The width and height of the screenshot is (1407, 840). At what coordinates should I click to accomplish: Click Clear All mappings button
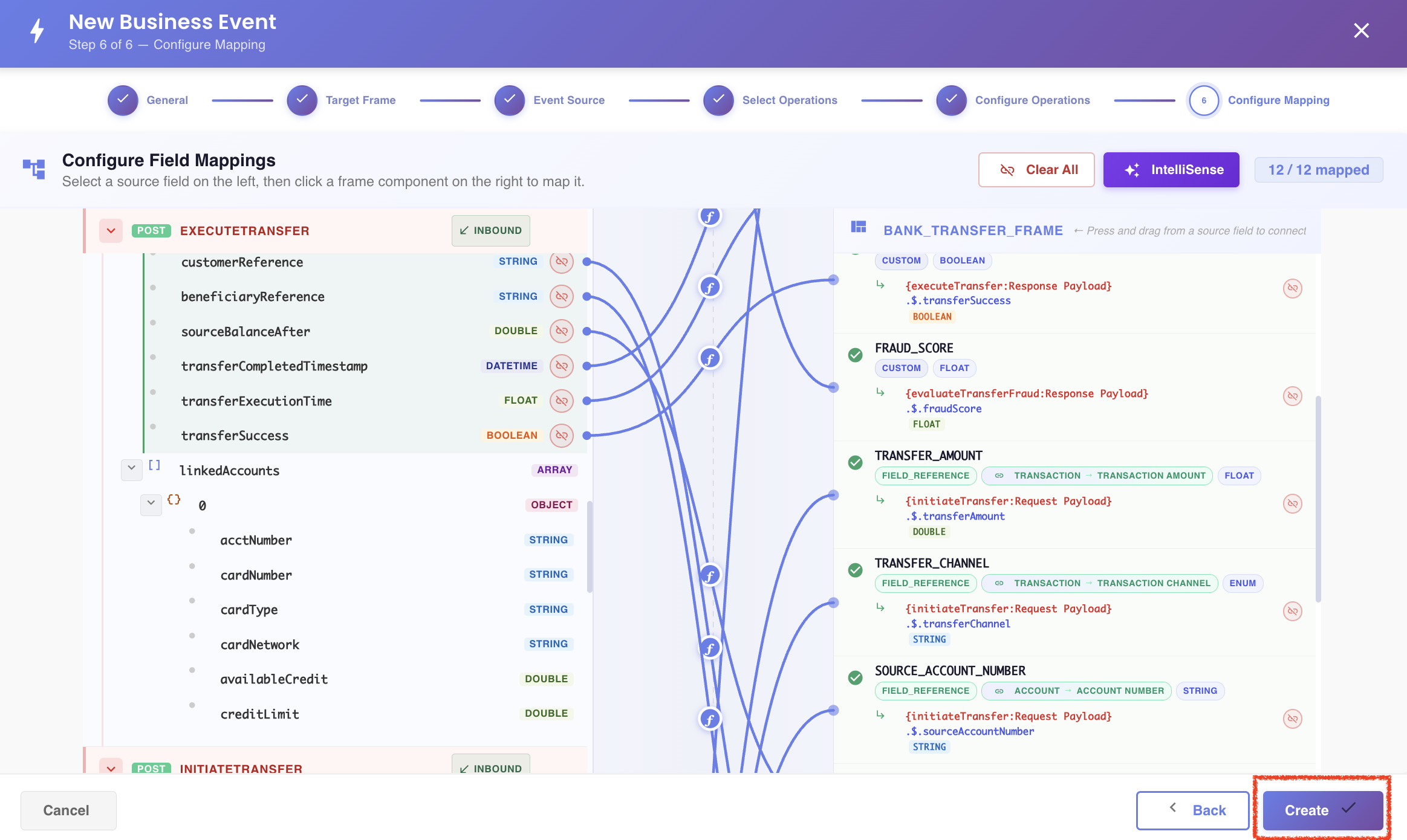point(1036,170)
